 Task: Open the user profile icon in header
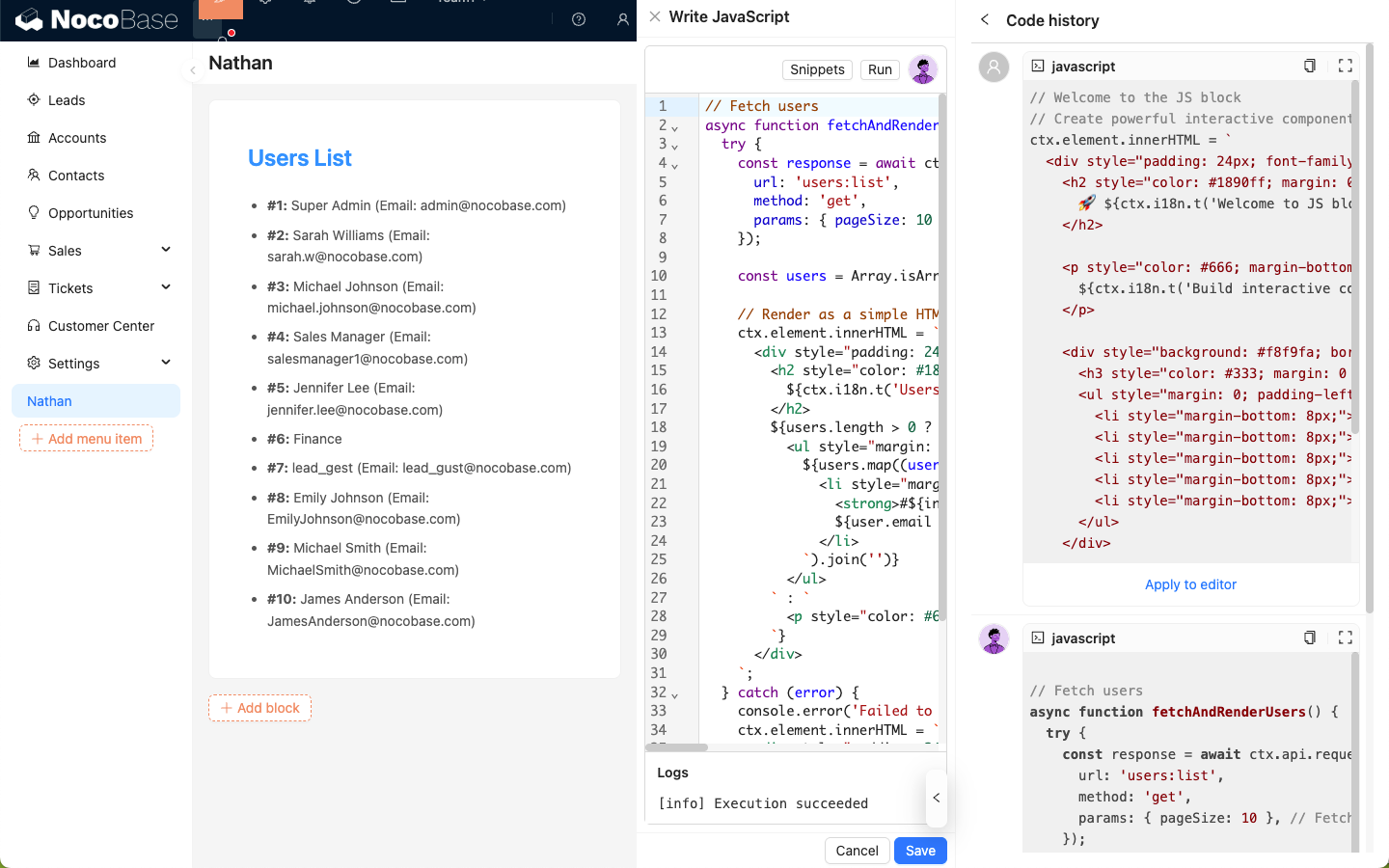pos(622,19)
